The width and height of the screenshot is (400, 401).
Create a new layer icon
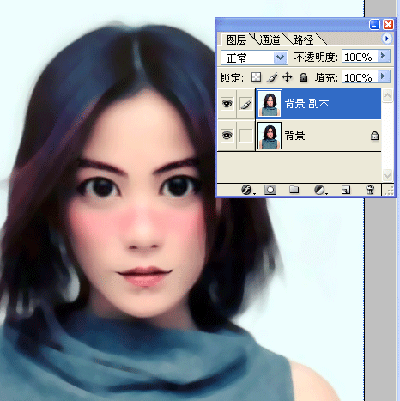click(346, 190)
